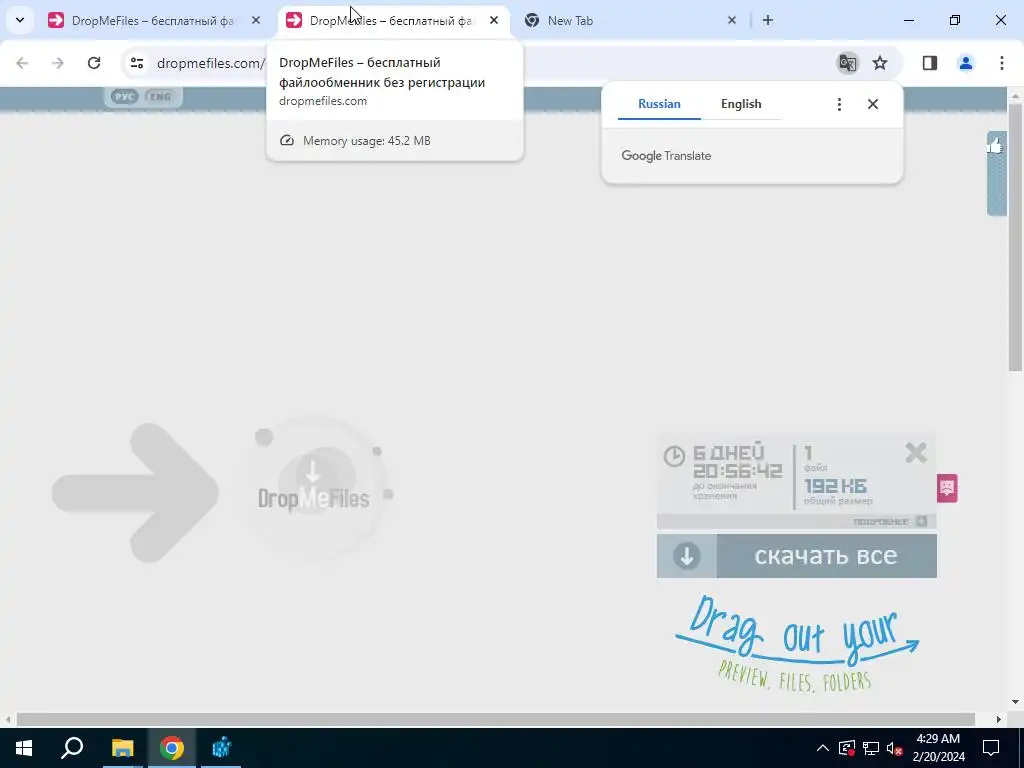Reload the current page
This screenshot has height=768, width=1024.
94,63
